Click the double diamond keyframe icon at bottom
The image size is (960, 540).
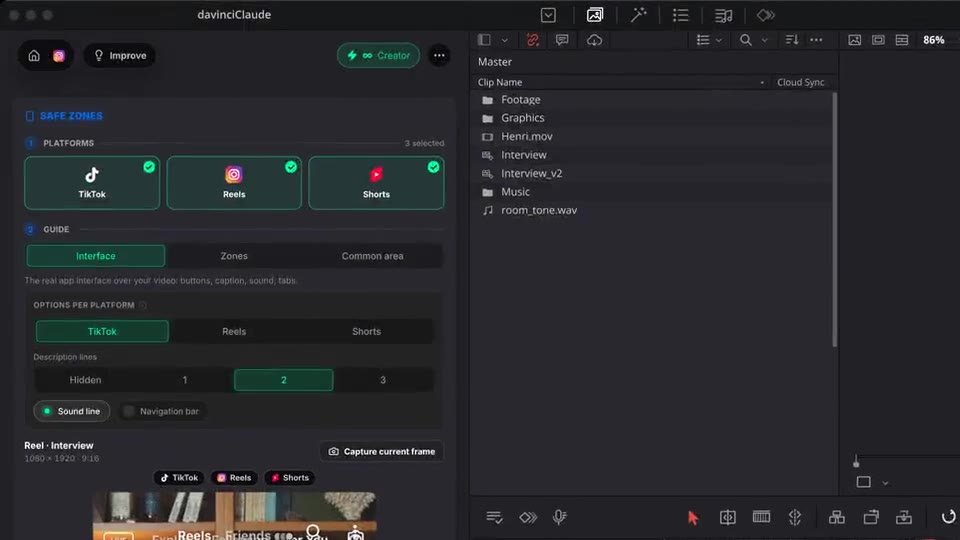[528, 517]
